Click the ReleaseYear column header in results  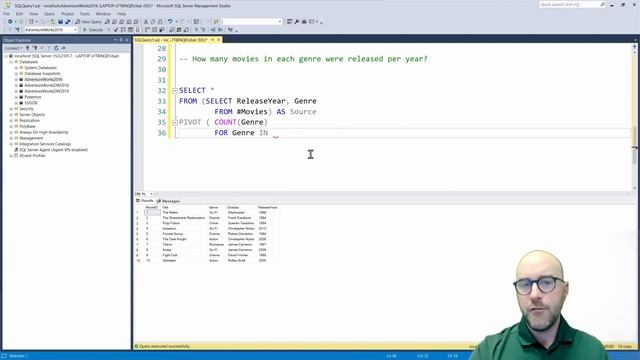268,207
